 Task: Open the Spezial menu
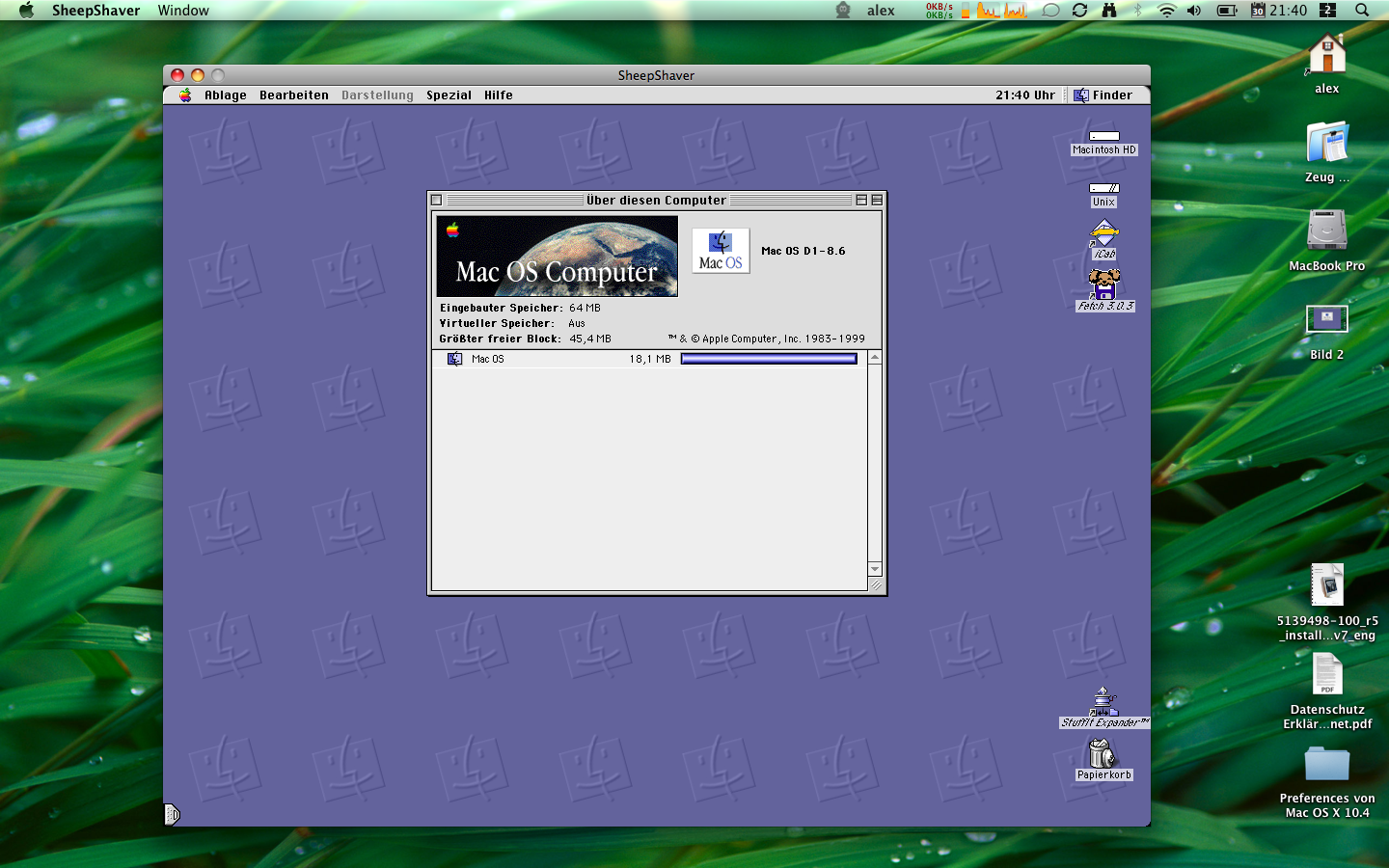click(x=449, y=95)
